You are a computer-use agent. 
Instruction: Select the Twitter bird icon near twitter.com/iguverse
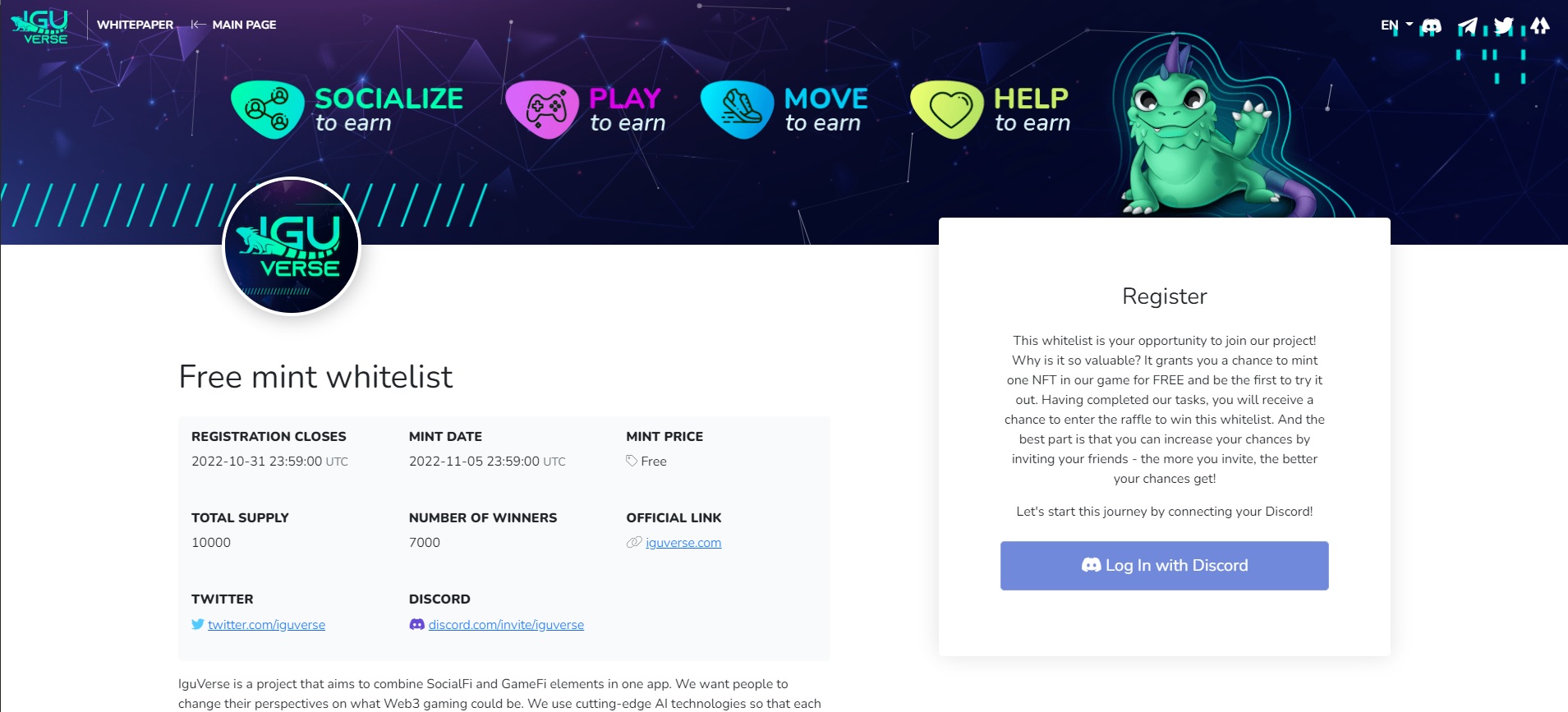point(196,624)
